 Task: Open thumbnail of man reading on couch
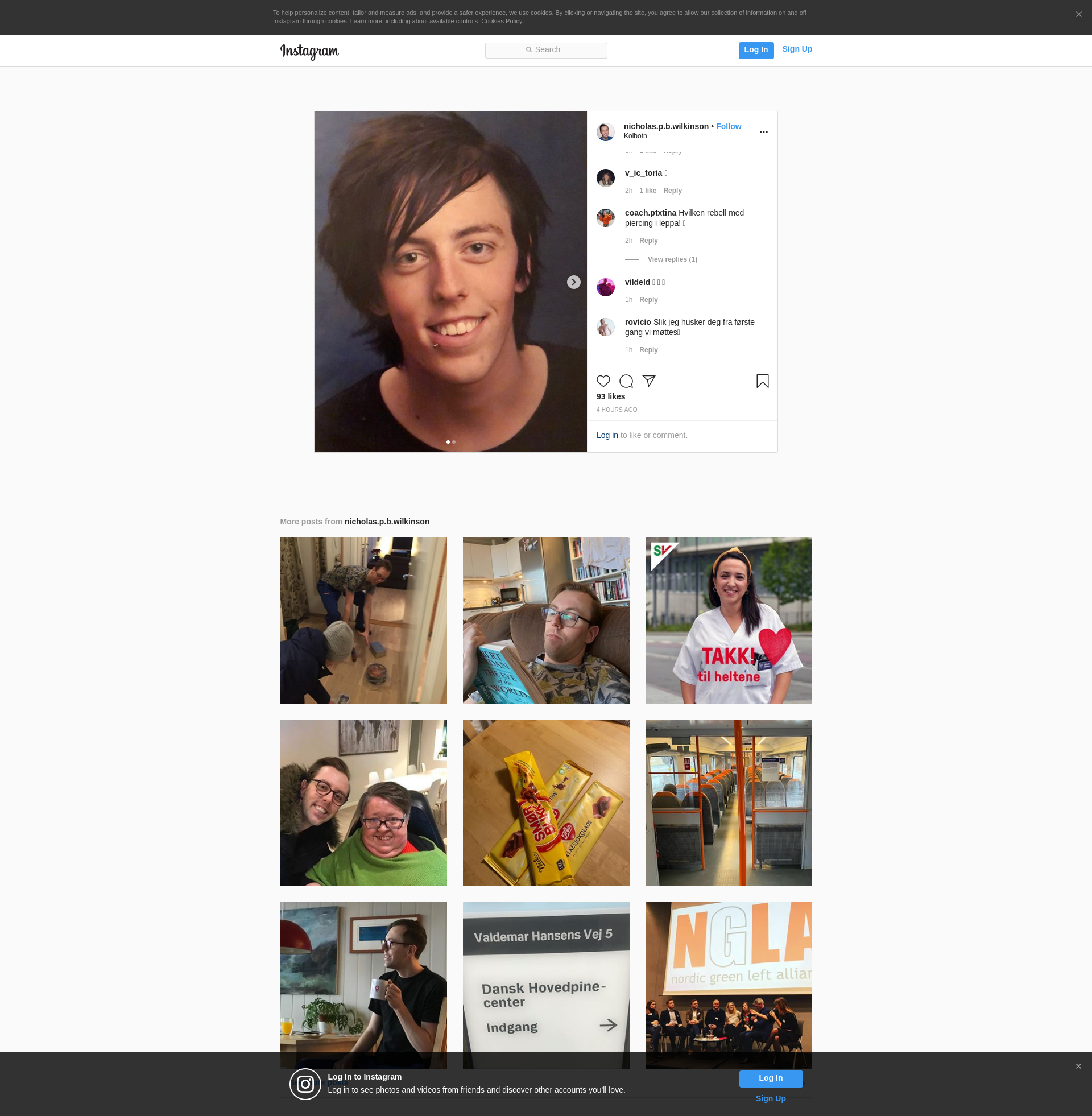pyautogui.click(x=545, y=620)
